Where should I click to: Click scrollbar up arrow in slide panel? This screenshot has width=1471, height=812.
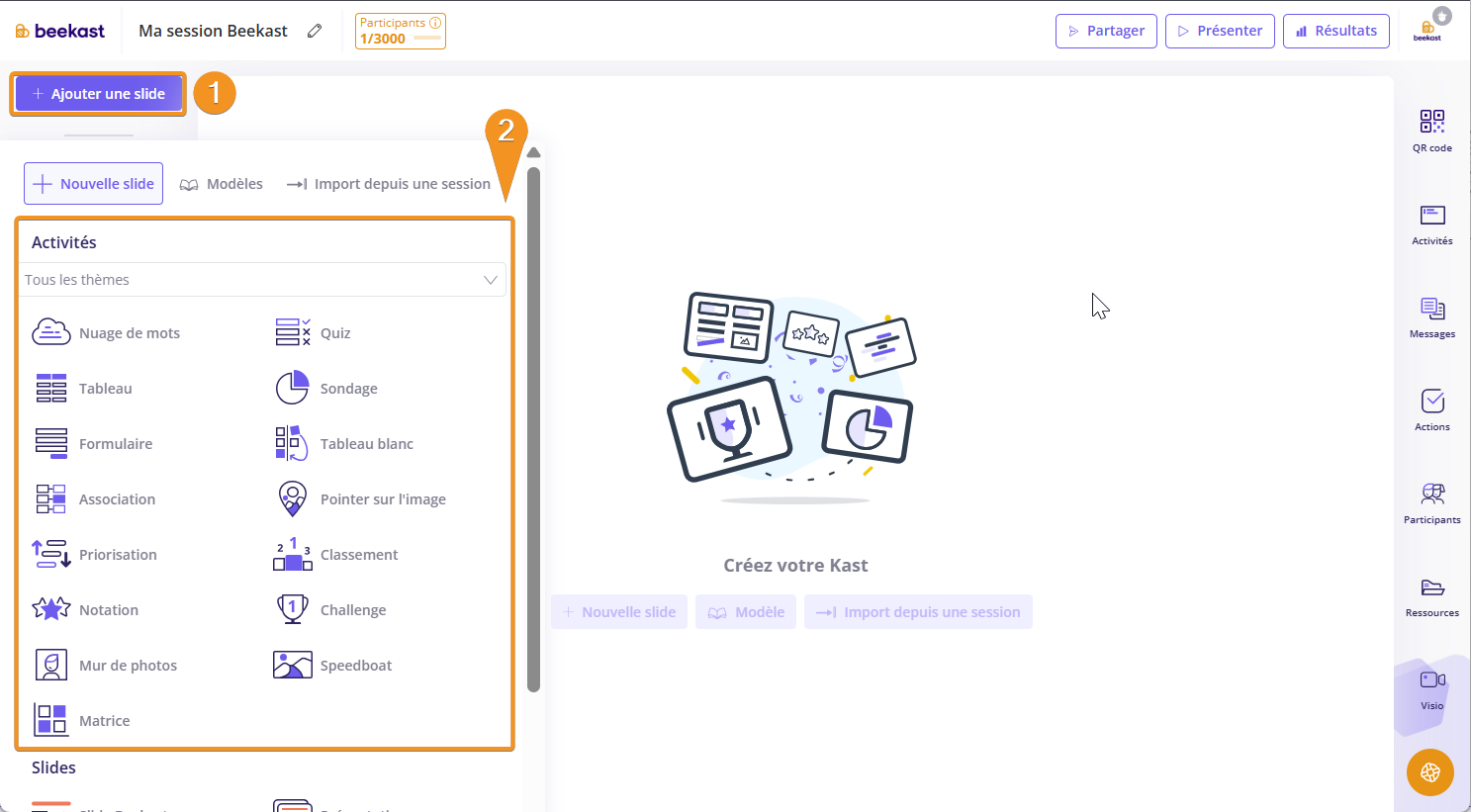click(533, 153)
